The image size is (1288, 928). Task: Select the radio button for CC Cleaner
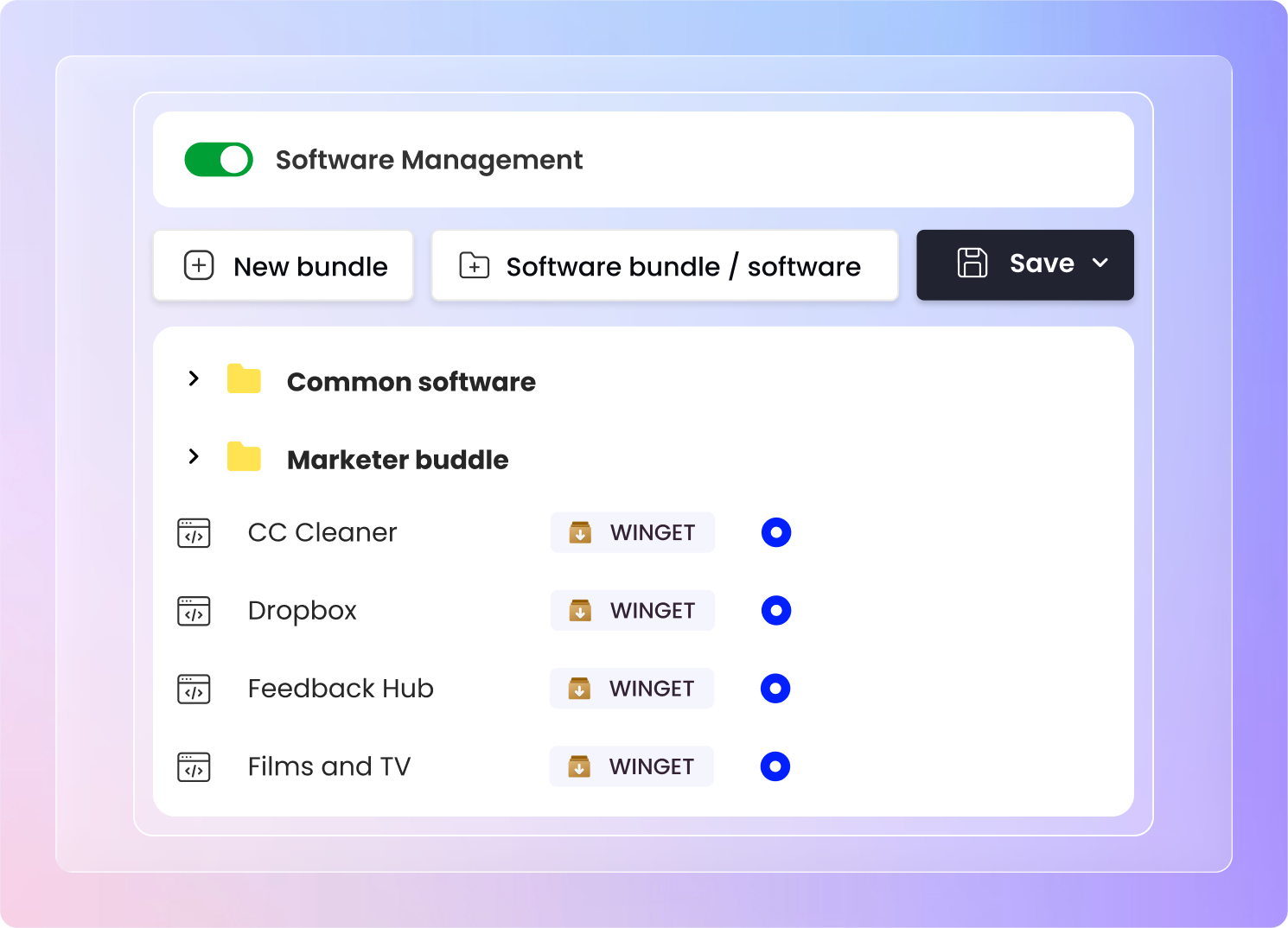[x=776, y=532]
